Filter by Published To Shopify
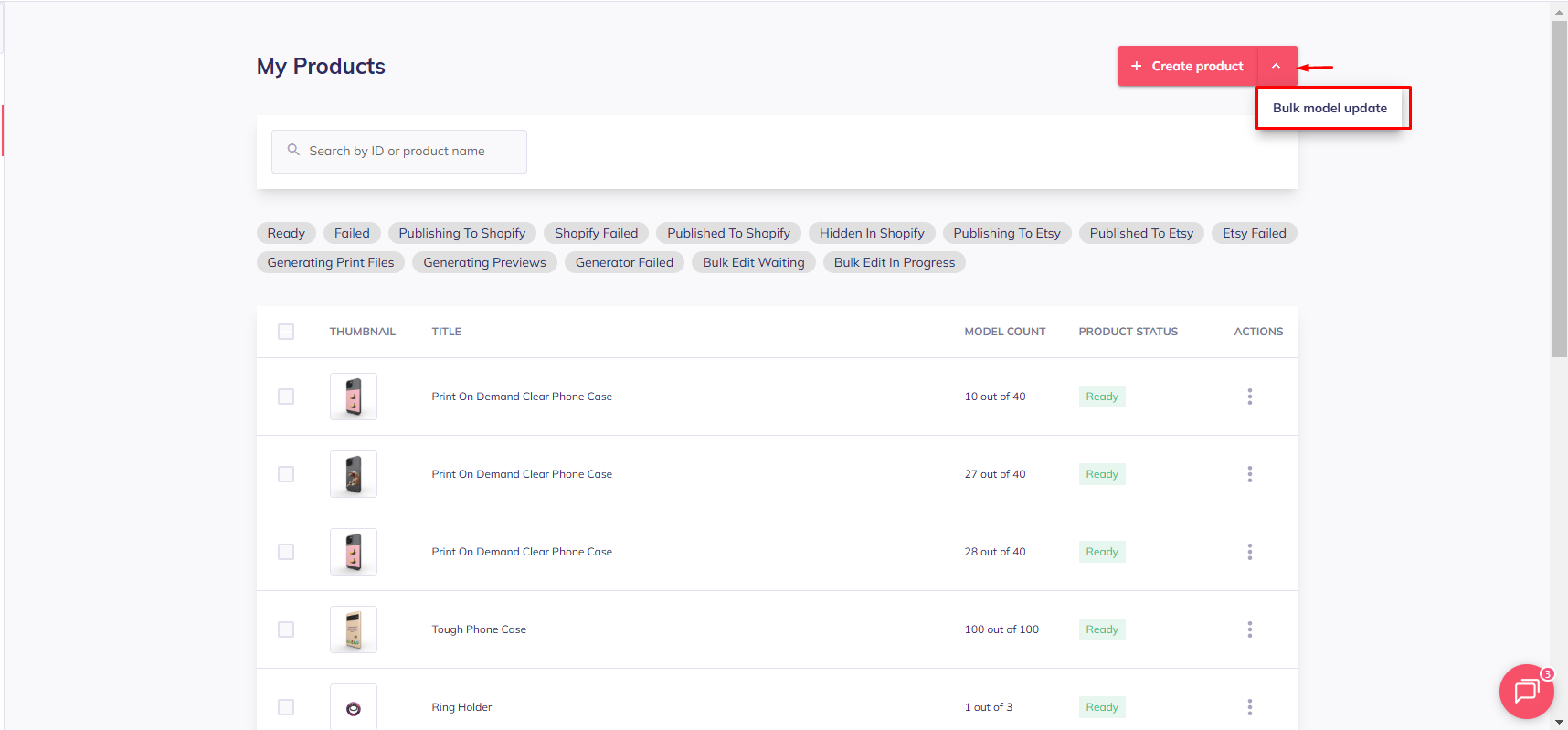This screenshot has height=730, width=1568. pyautogui.click(x=728, y=234)
